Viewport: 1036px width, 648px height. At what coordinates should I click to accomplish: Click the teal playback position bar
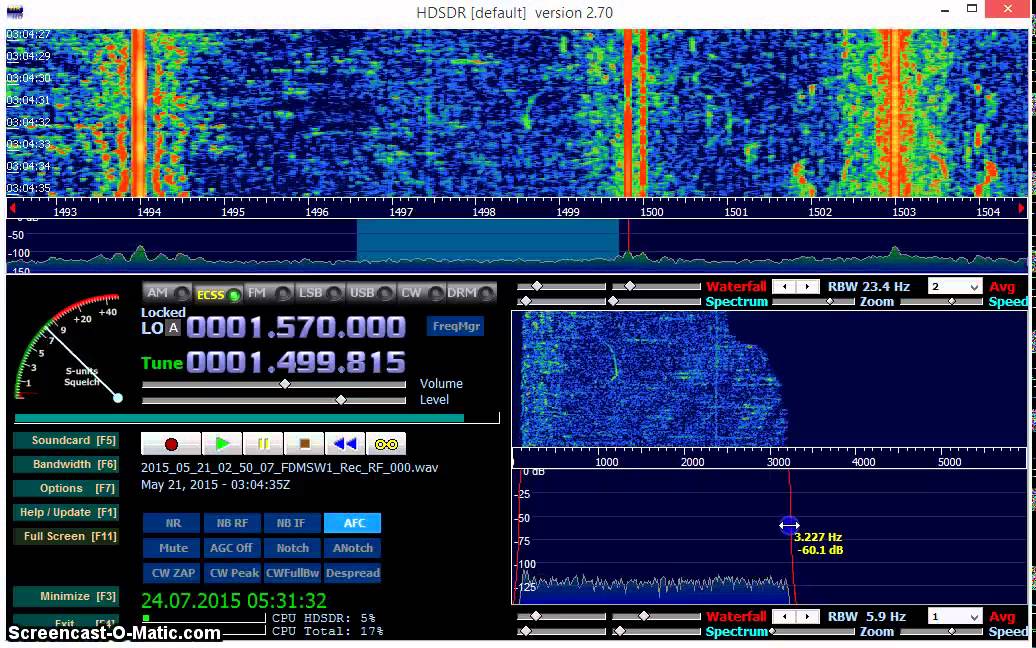click(x=239, y=418)
